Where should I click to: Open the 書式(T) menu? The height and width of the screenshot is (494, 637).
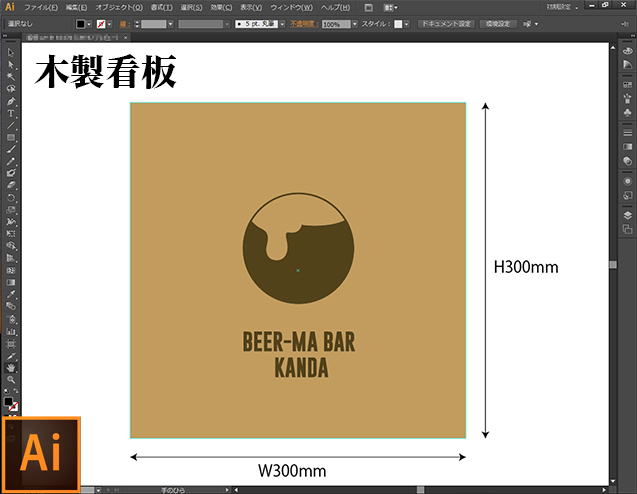pos(161,7)
